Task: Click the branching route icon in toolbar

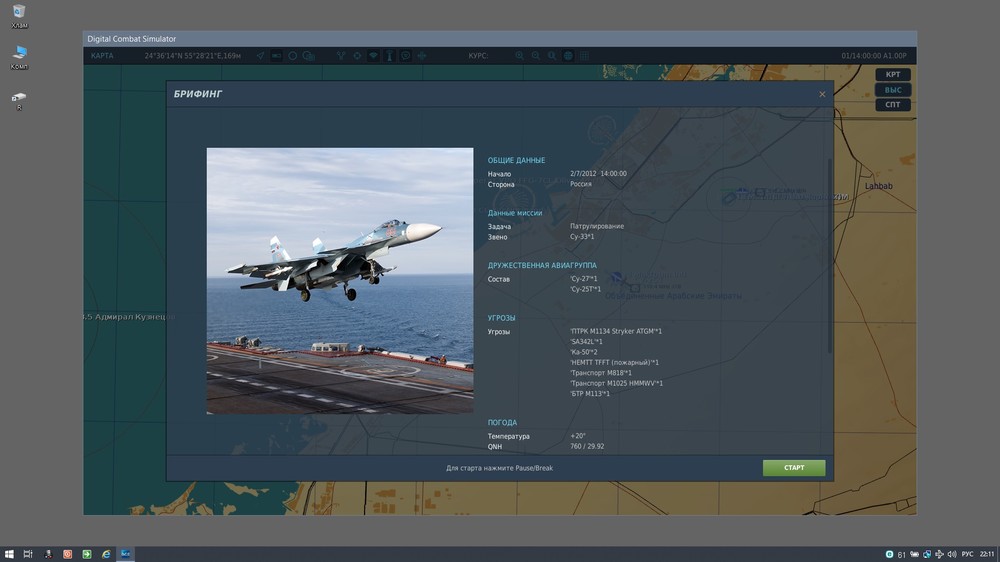Action: click(340, 56)
